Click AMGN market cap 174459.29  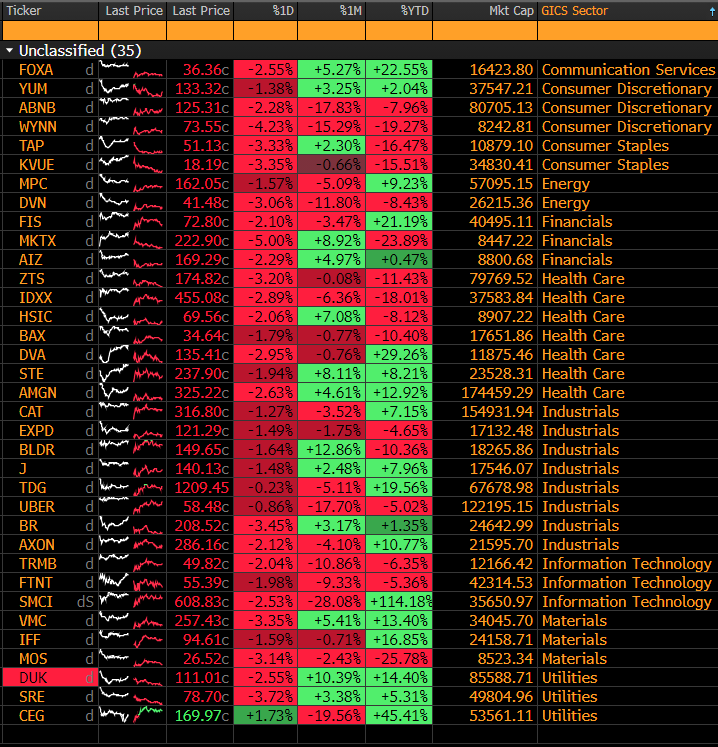point(497,393)
